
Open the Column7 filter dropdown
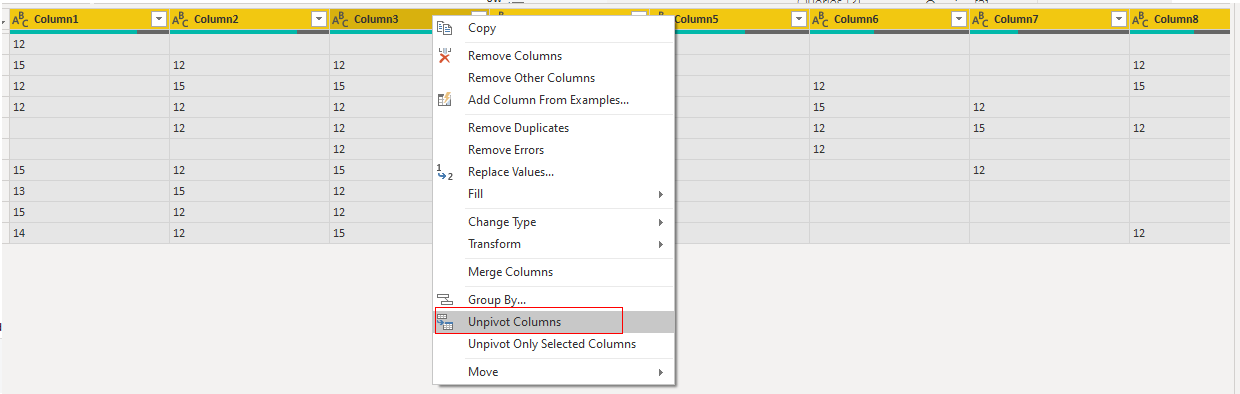point(1118,19)
